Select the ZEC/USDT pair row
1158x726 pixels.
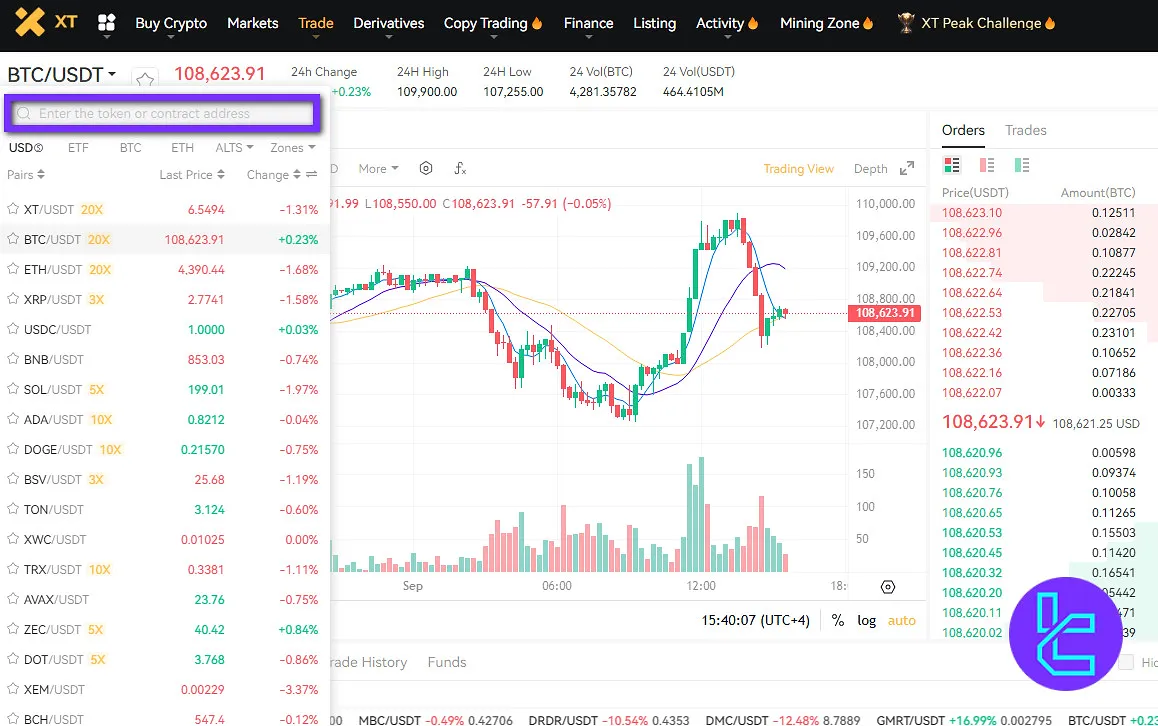(x=164, y=629)
